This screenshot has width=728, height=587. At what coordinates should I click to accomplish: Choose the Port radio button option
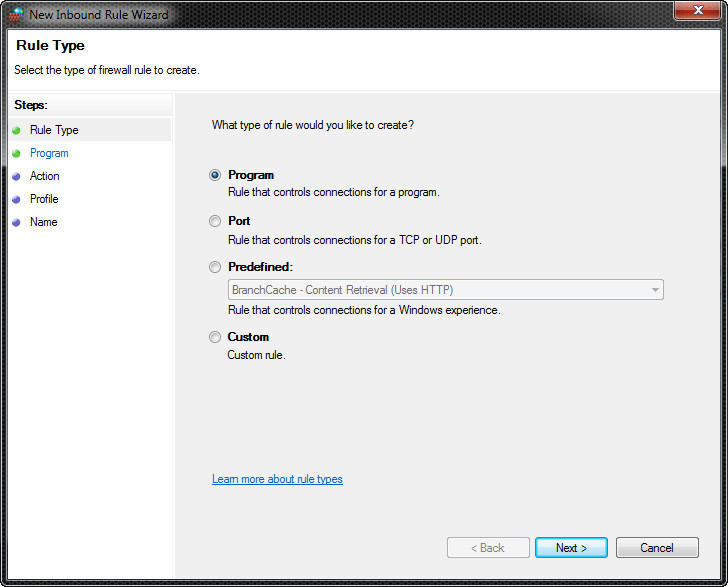(x=215, y=221)
